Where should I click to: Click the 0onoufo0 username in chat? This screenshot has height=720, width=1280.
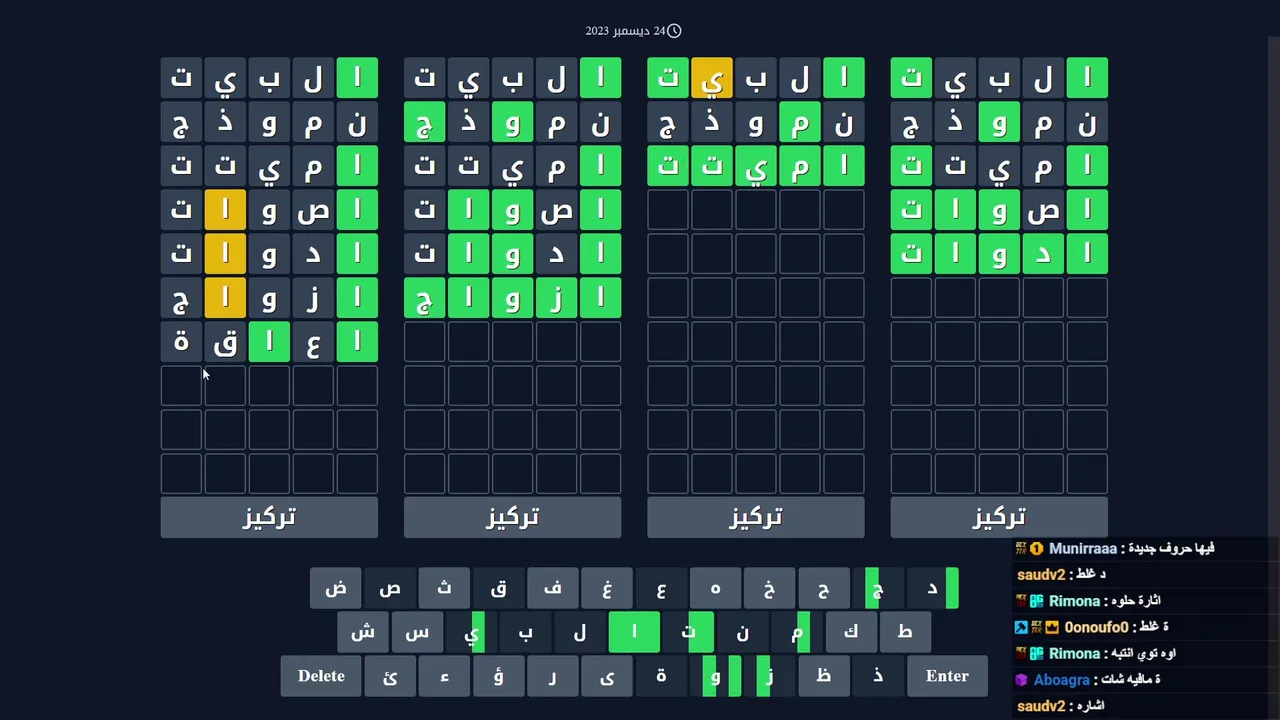[x=1096, y=627]
